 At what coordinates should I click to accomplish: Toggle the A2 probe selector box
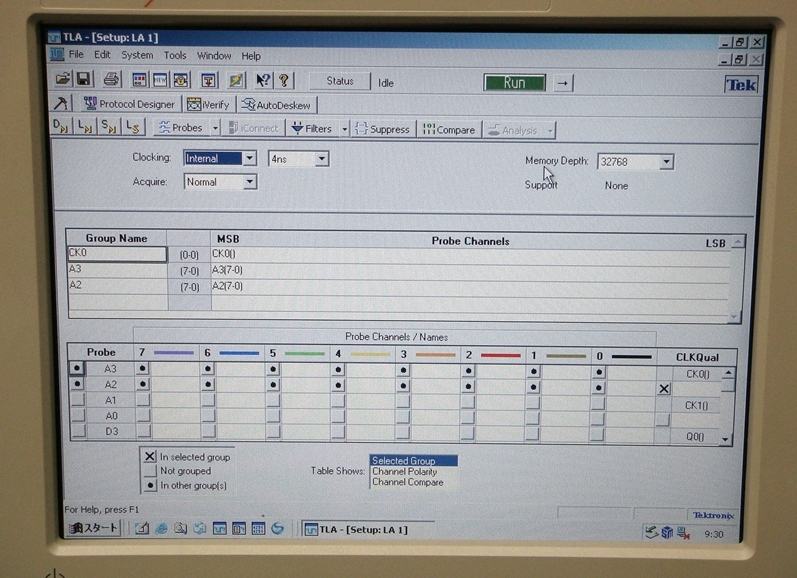tap(77, 383)
